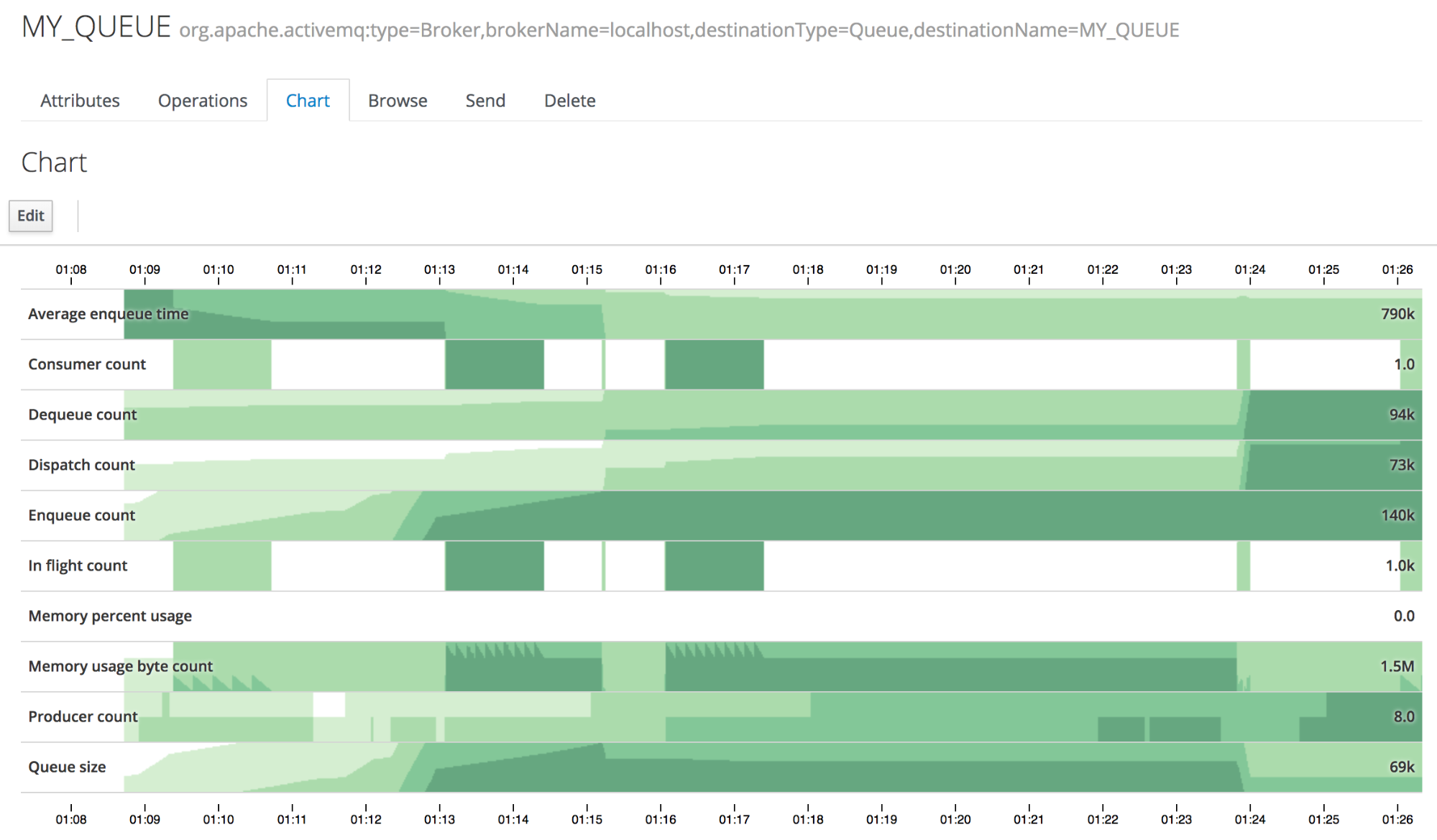Select the Delete tab
The image size is (1437, 840).
point(569,101)
